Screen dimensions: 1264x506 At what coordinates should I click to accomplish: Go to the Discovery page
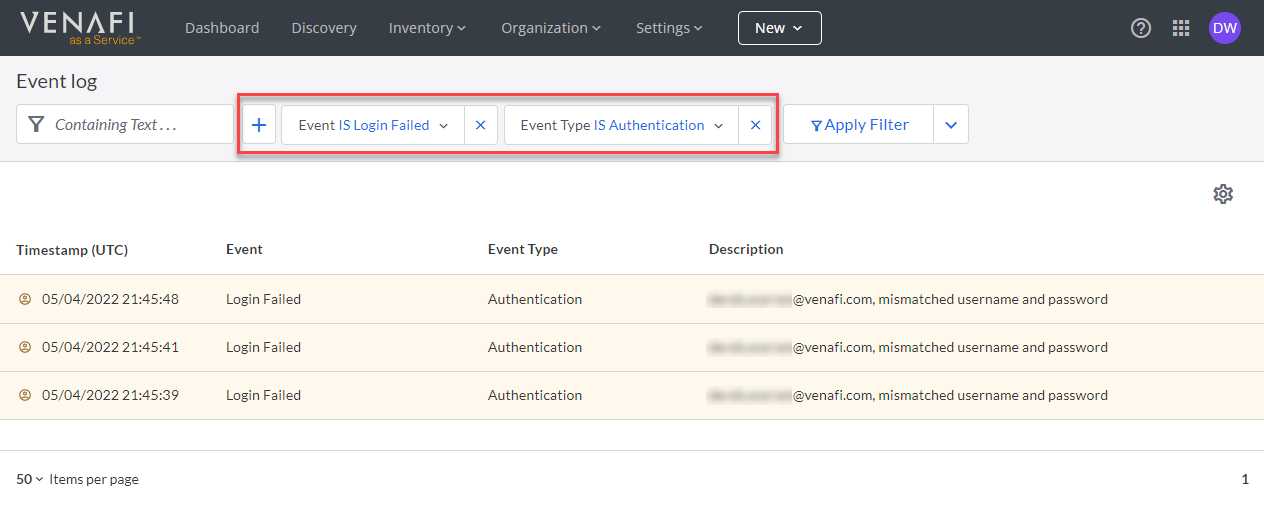[324, 28]
